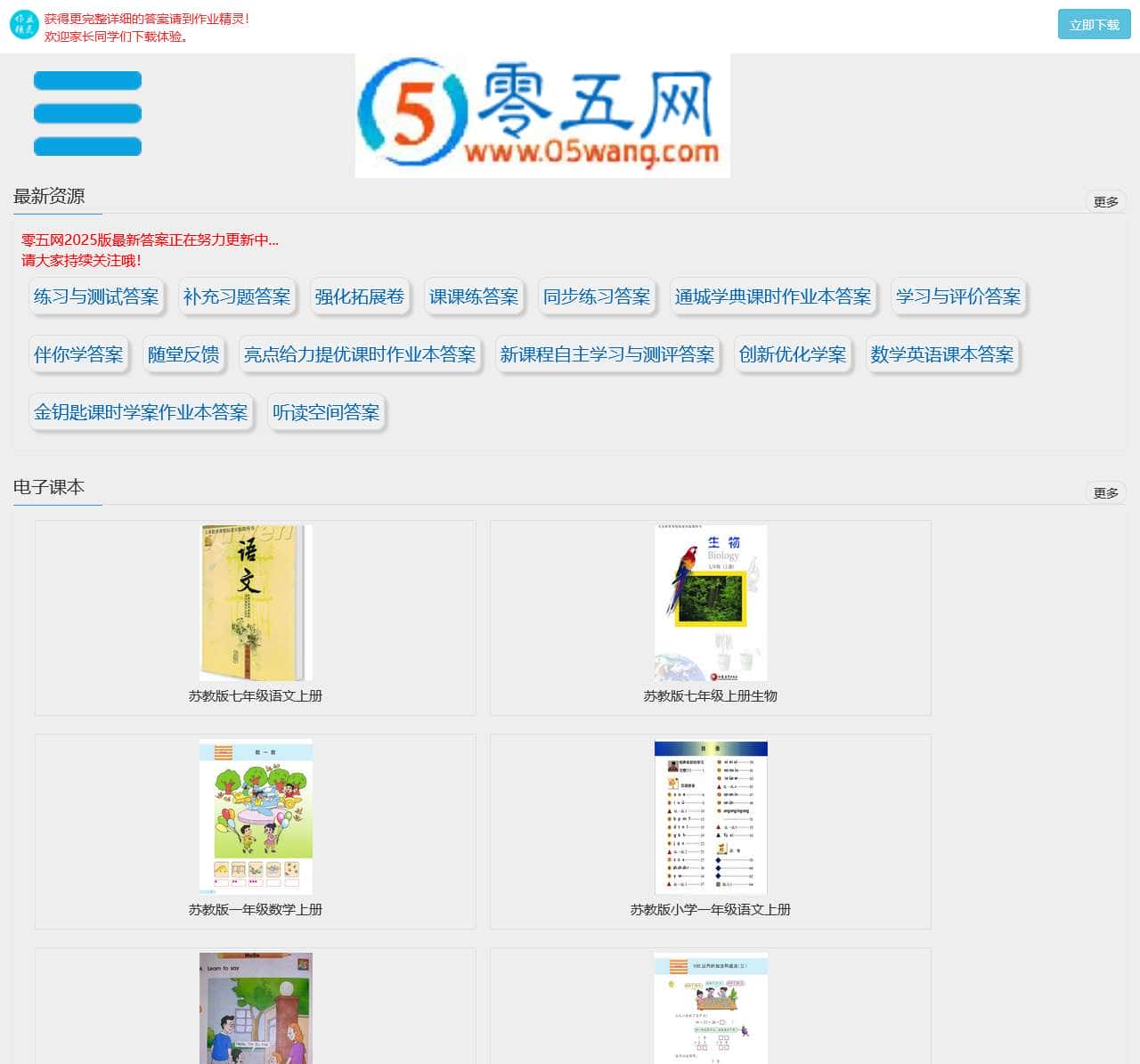Viewport: 1140px width, 1064px height.
Task: Open 金钥匙课时学案作业本答案 link
Action: (x=141, y=412)
